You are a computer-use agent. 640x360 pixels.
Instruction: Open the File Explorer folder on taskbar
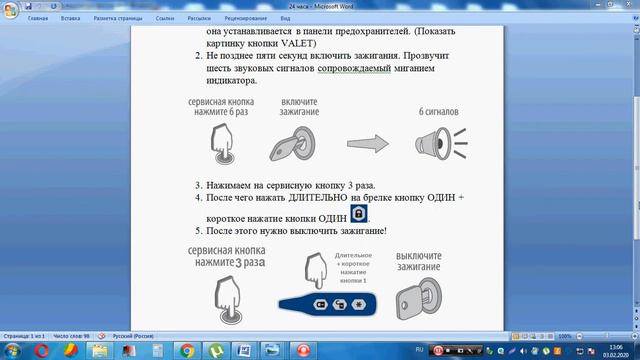pyautogui.click(x=99, y=351)
